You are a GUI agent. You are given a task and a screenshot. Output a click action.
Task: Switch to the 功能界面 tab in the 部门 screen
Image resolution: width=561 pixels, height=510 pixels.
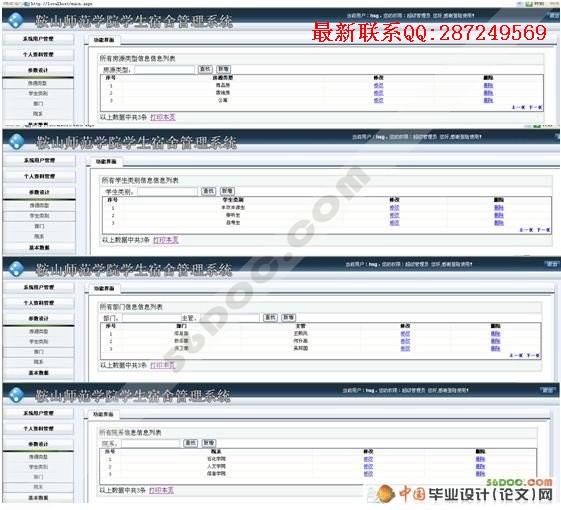[x=104, y=288]
